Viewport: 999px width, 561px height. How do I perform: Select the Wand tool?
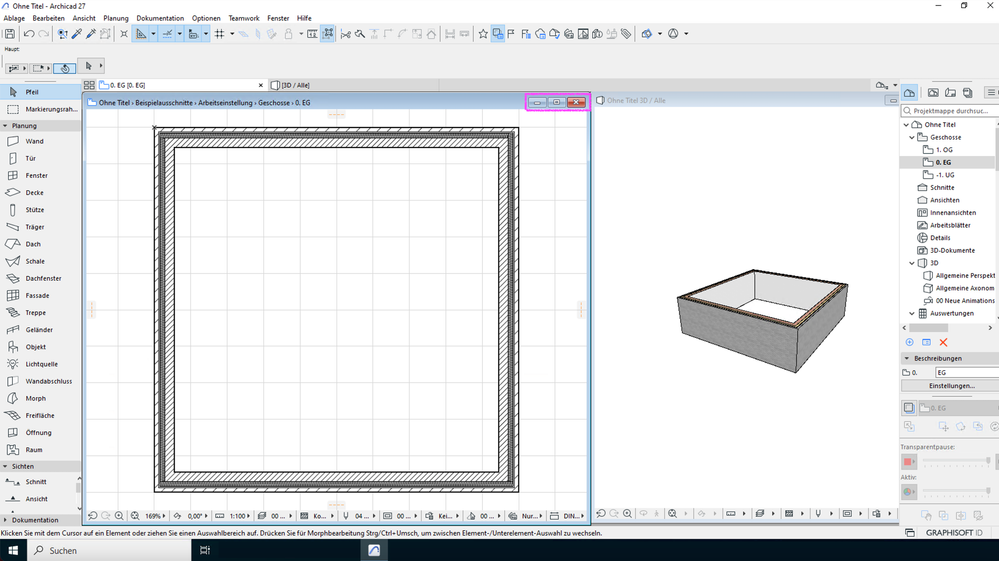[x=34, y=141]
